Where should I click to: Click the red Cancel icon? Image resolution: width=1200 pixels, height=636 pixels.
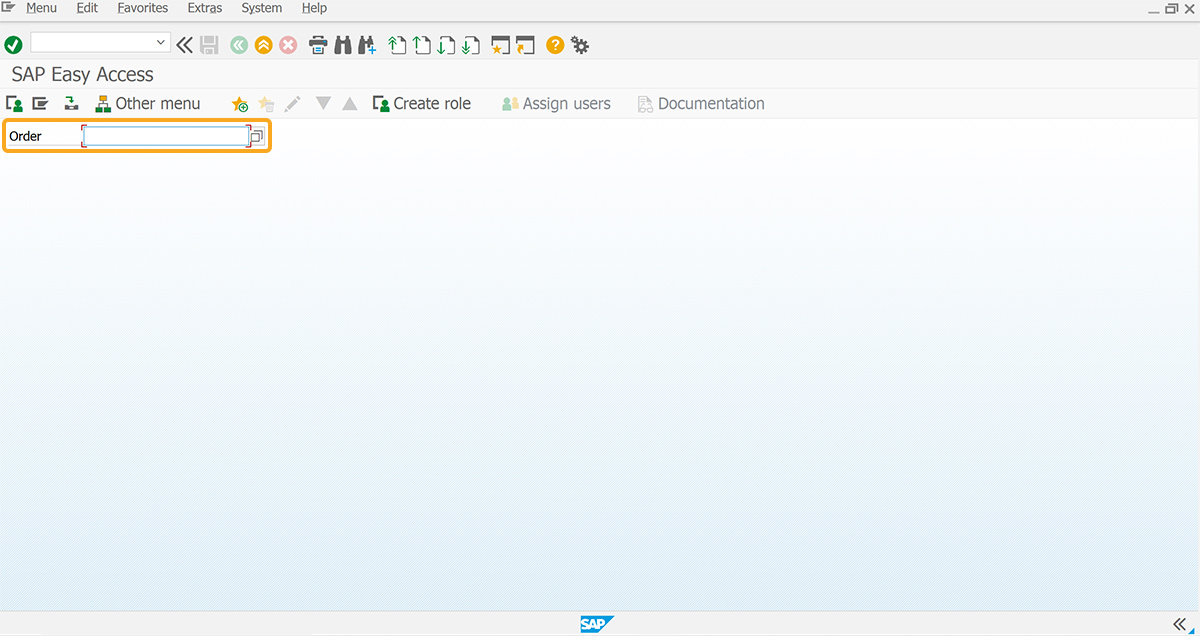[288, 45]
